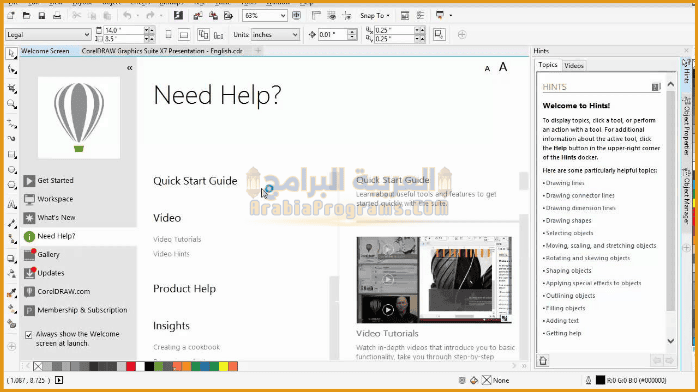Click the Video Tutorials link

click(x=177, y=239)
